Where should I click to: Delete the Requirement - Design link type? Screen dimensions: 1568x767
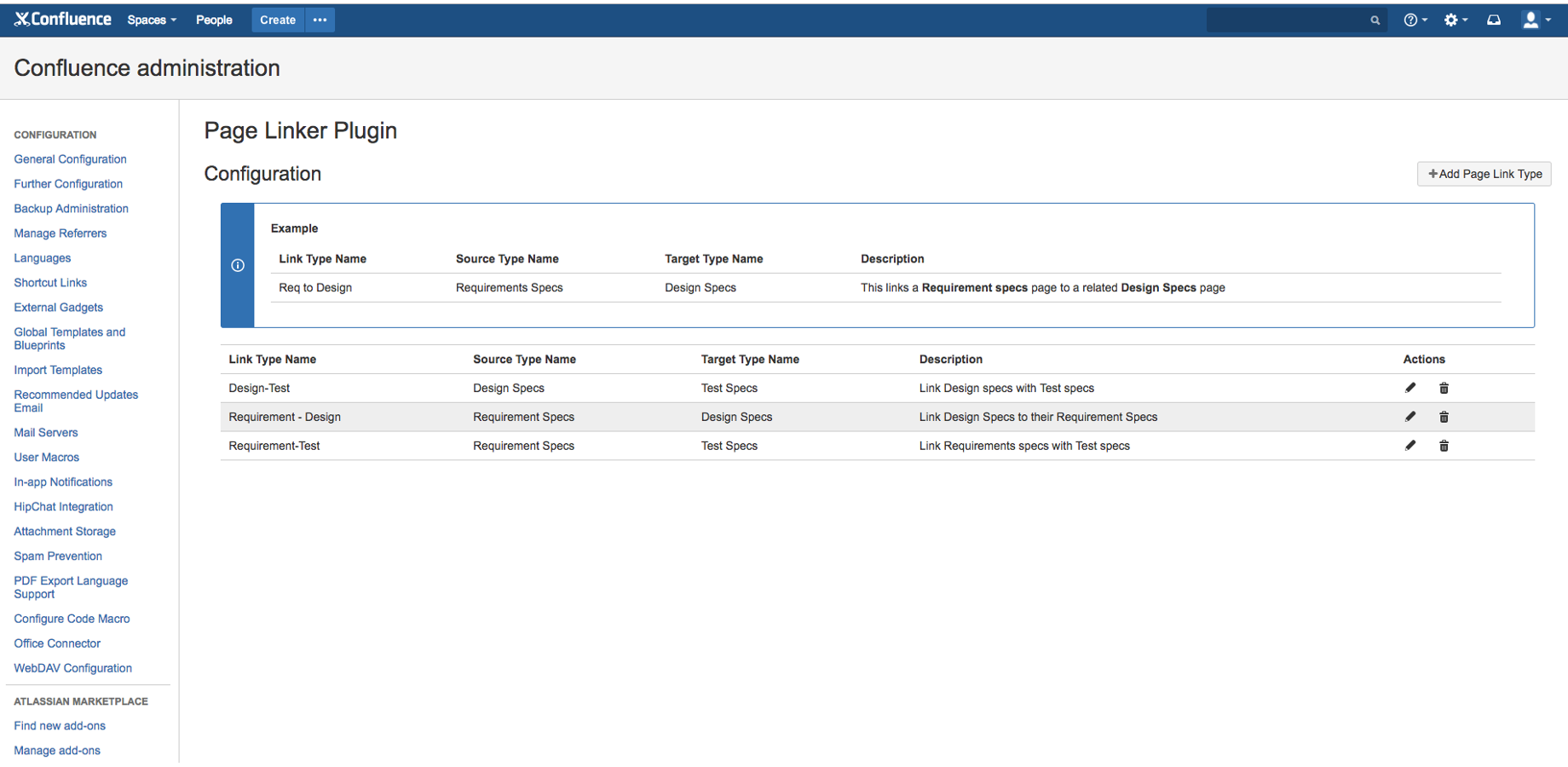1444,417
